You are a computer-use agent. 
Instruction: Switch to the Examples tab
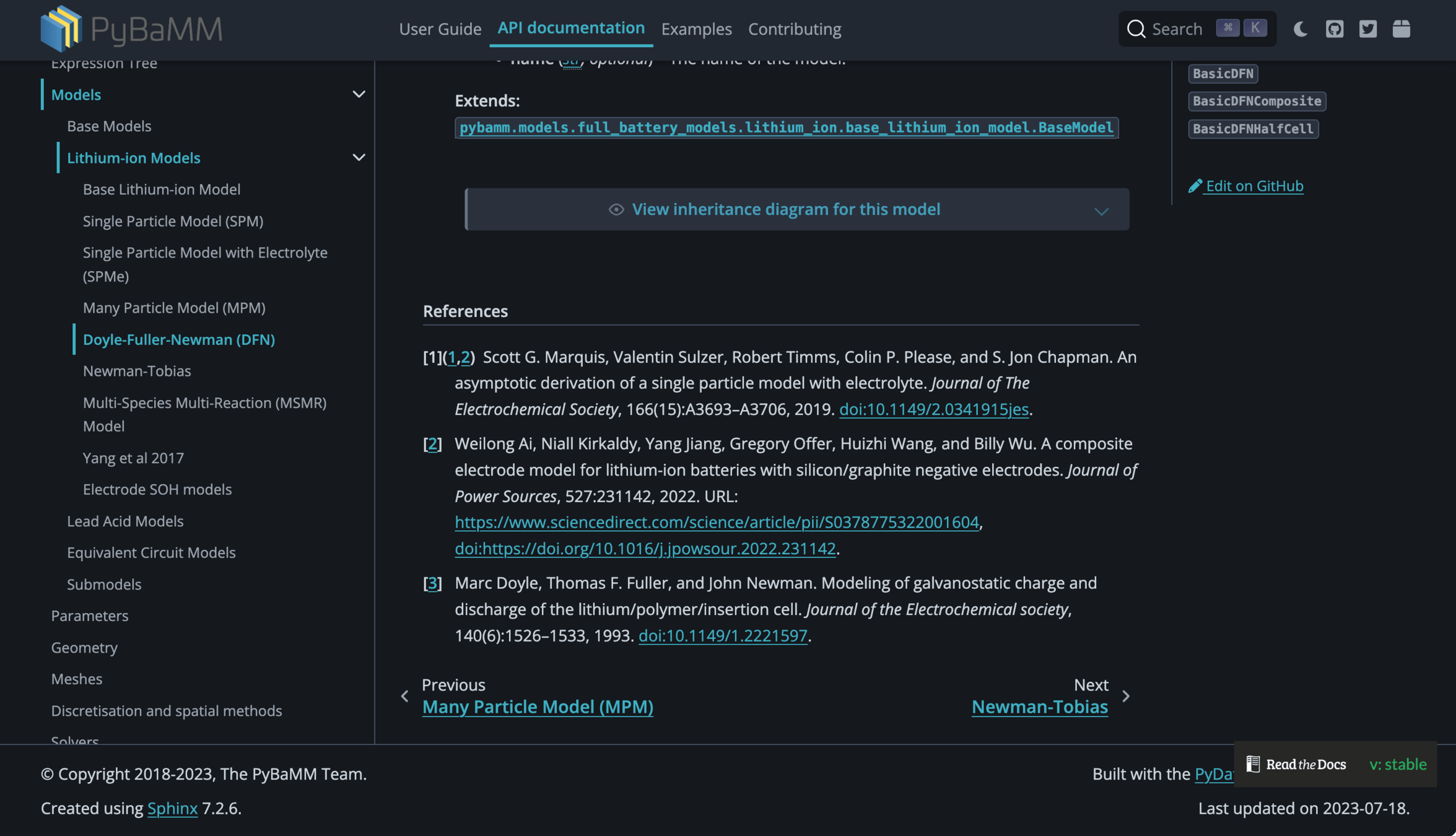coord(696,28)
